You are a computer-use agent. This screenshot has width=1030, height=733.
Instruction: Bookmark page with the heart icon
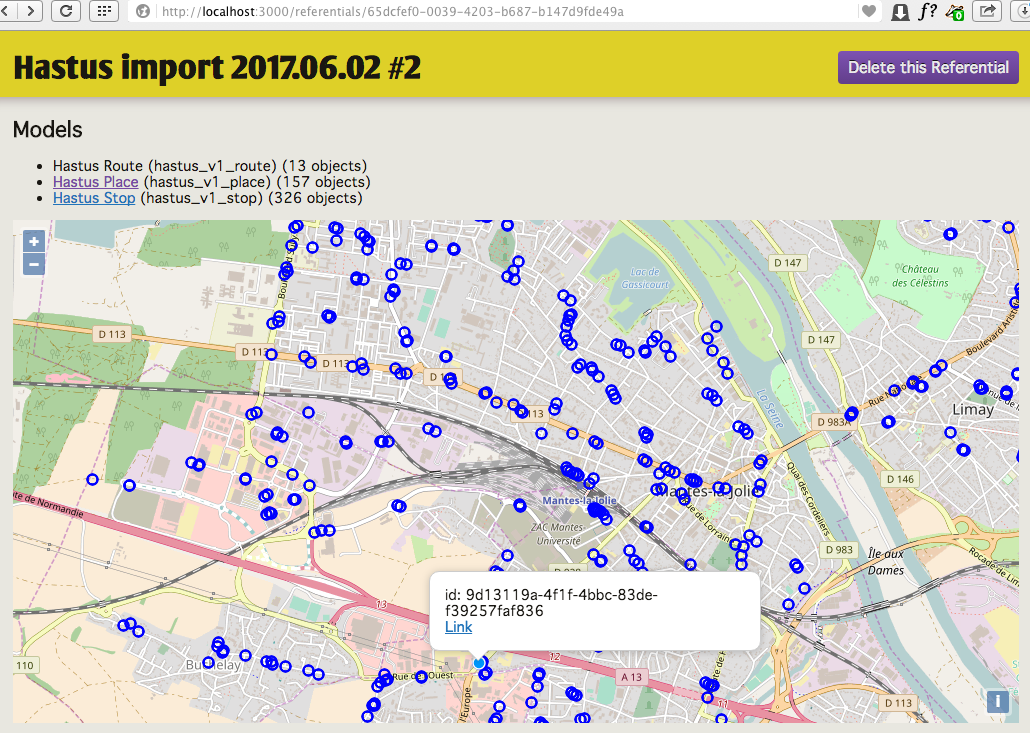pyautogui.click(x=868, y=11)
